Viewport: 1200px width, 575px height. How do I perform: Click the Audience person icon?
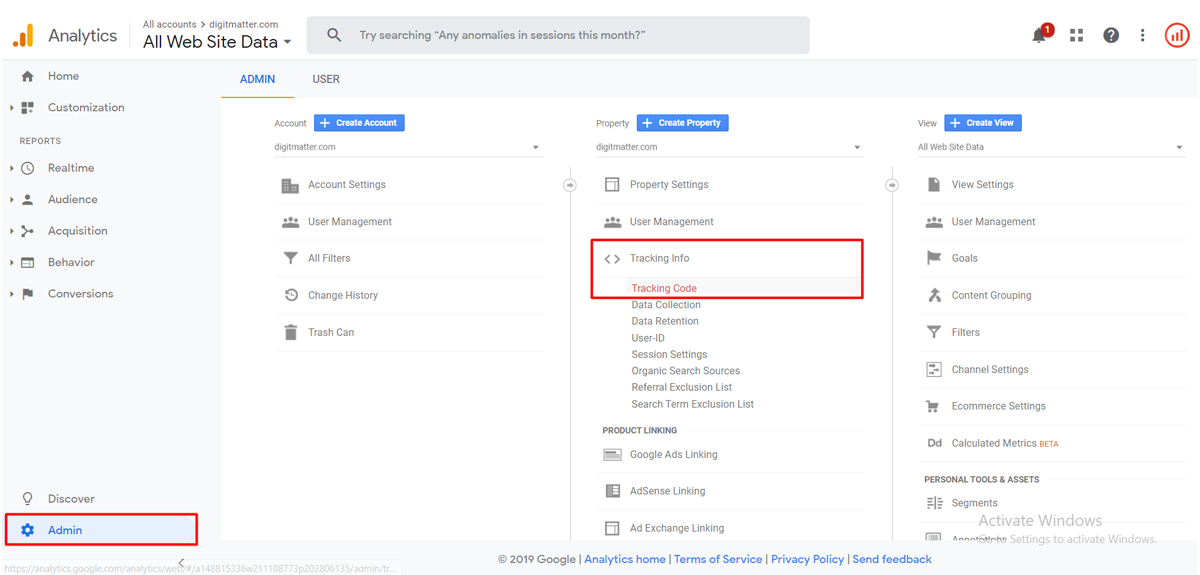point(27,199)
